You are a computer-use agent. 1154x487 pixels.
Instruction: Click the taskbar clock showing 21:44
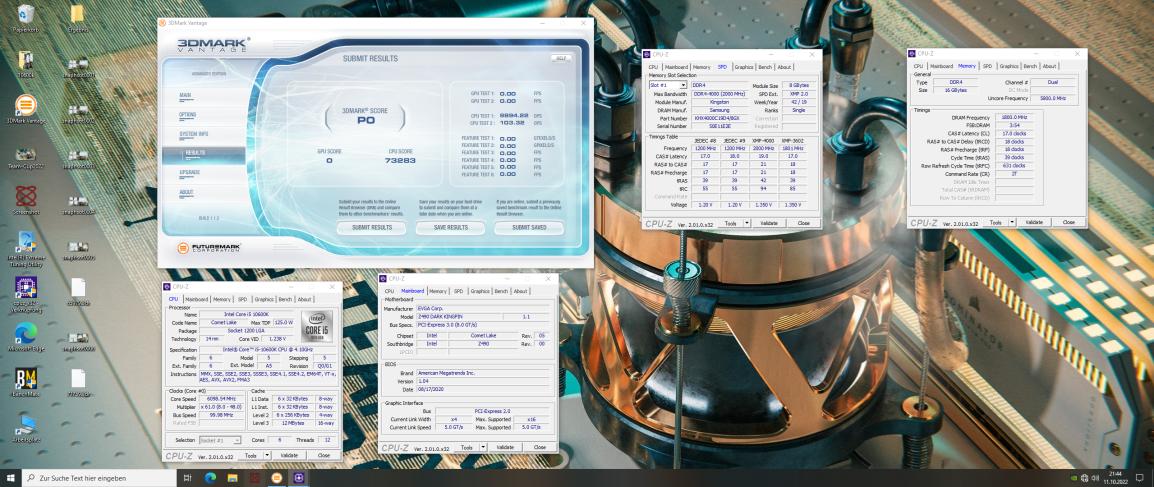pyautogui.click(x=1115, y=477)
